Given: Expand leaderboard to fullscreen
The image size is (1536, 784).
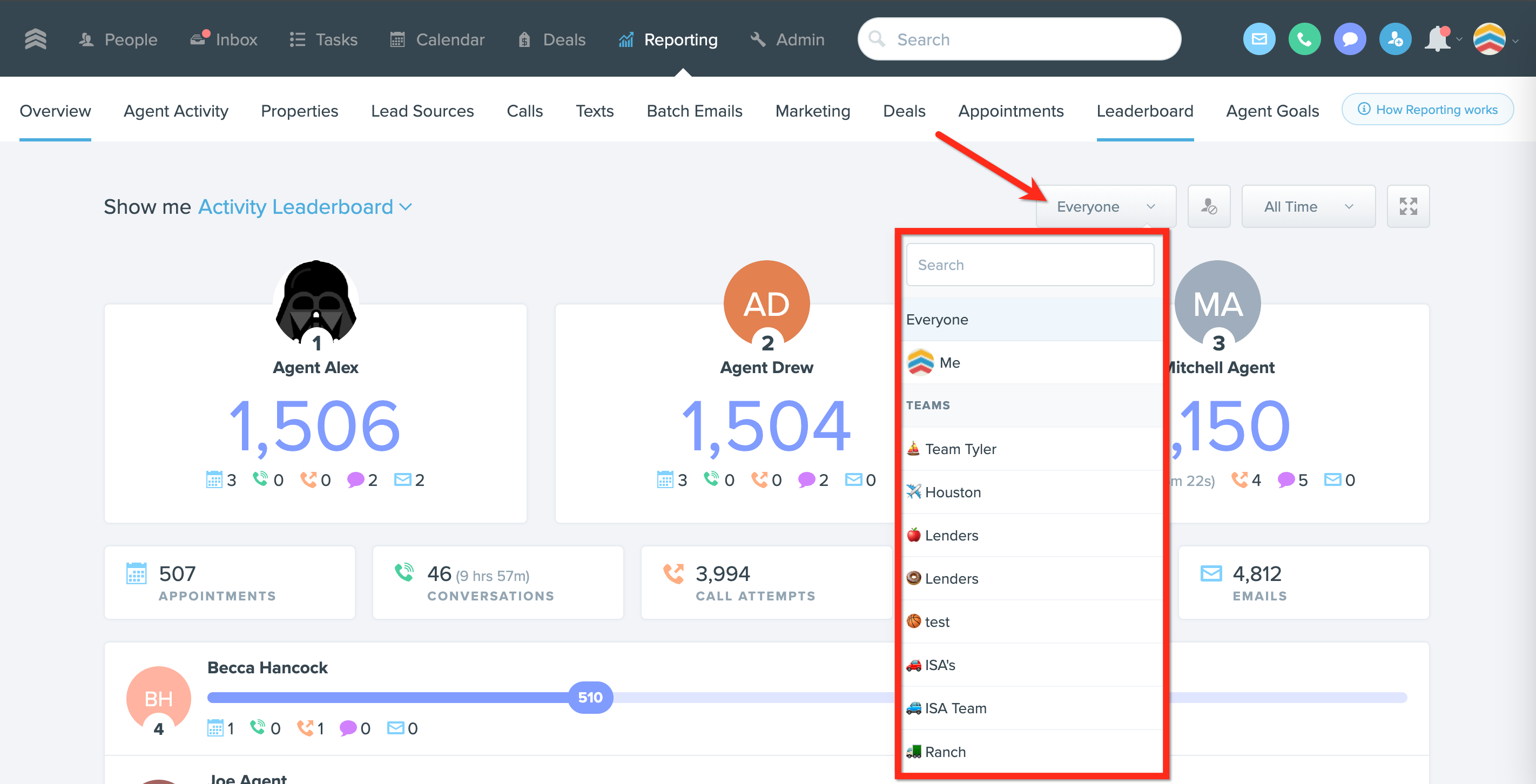Looking at the screenshot, I should pos(1408,206).
